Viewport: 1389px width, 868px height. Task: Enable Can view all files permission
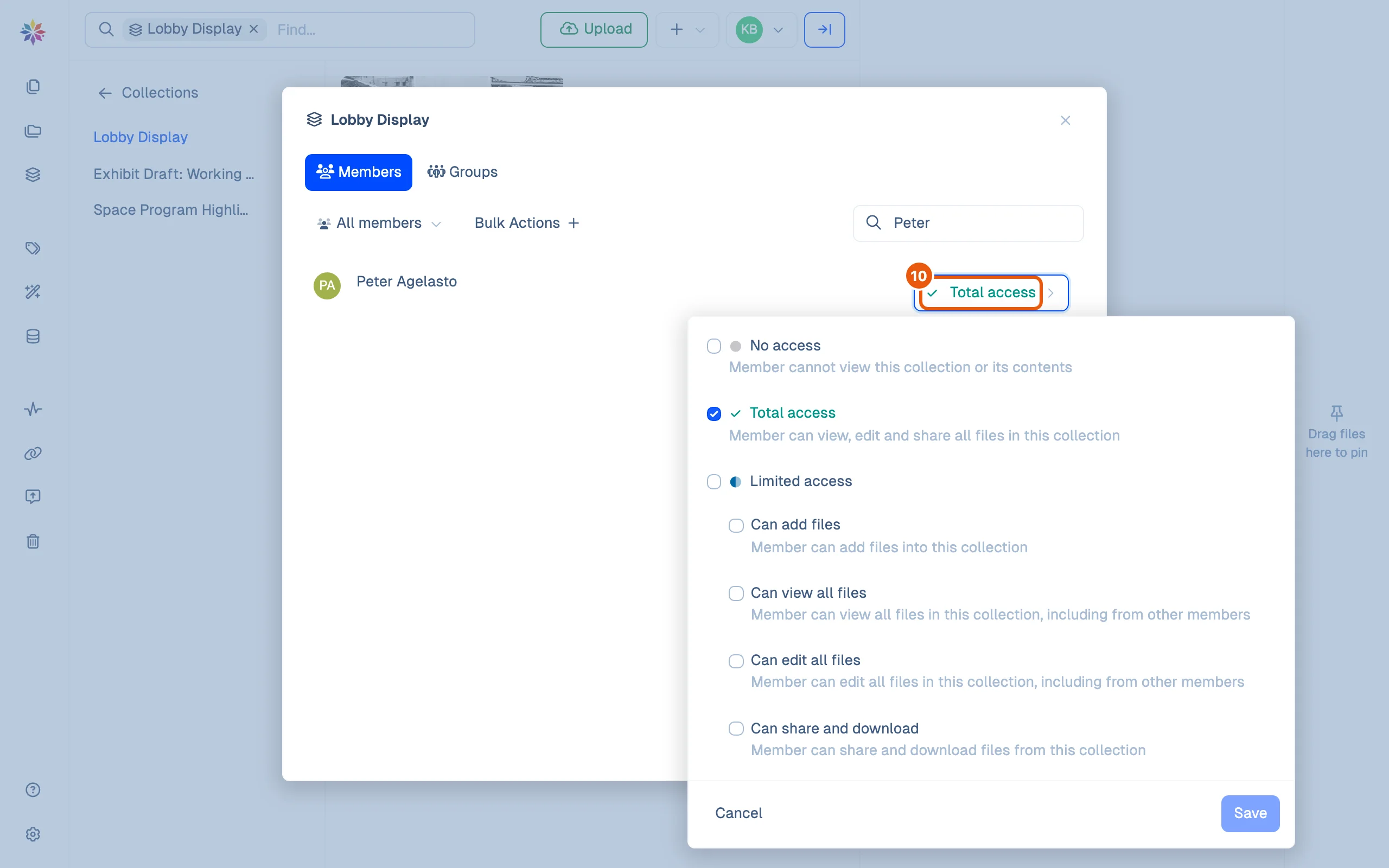coord(736,593)
